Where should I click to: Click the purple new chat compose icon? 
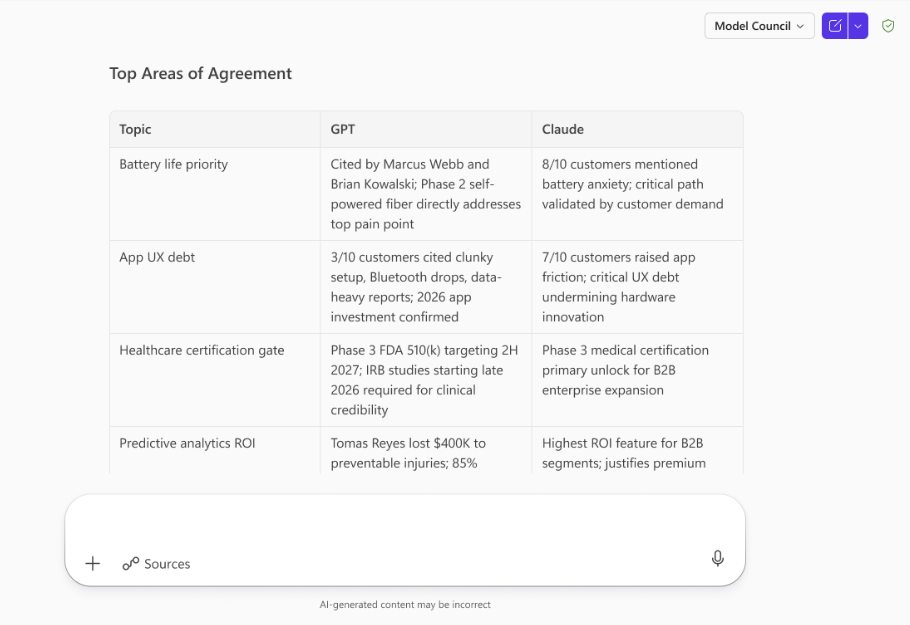[x=834, y=26]
